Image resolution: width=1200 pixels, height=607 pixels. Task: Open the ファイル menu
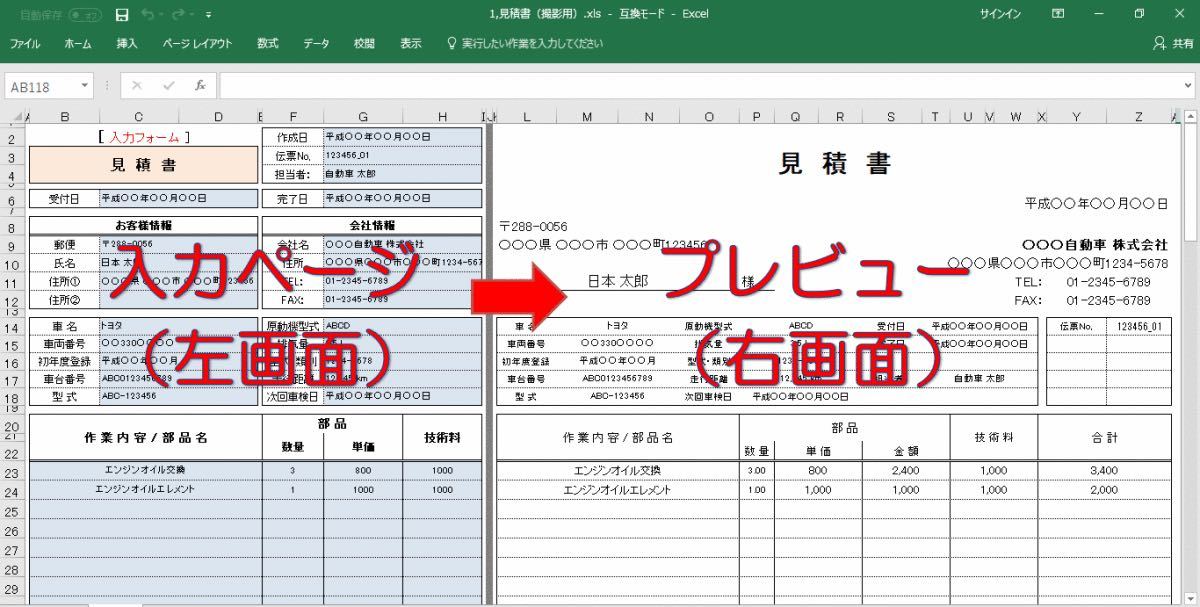[25, 44]
